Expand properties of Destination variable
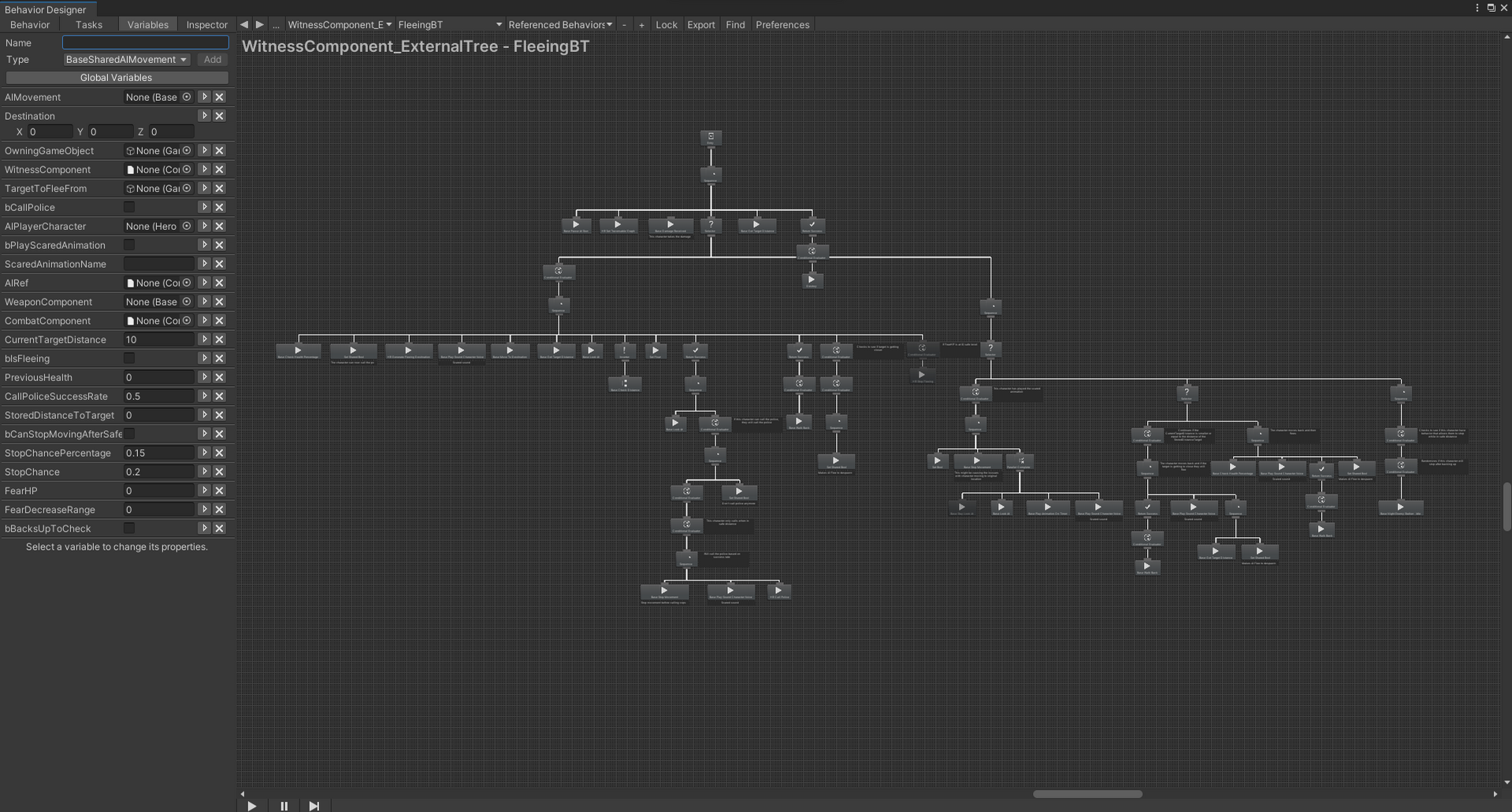This screenshot has height=812, width=1512. pyautogui.click(x=204, y=116)
